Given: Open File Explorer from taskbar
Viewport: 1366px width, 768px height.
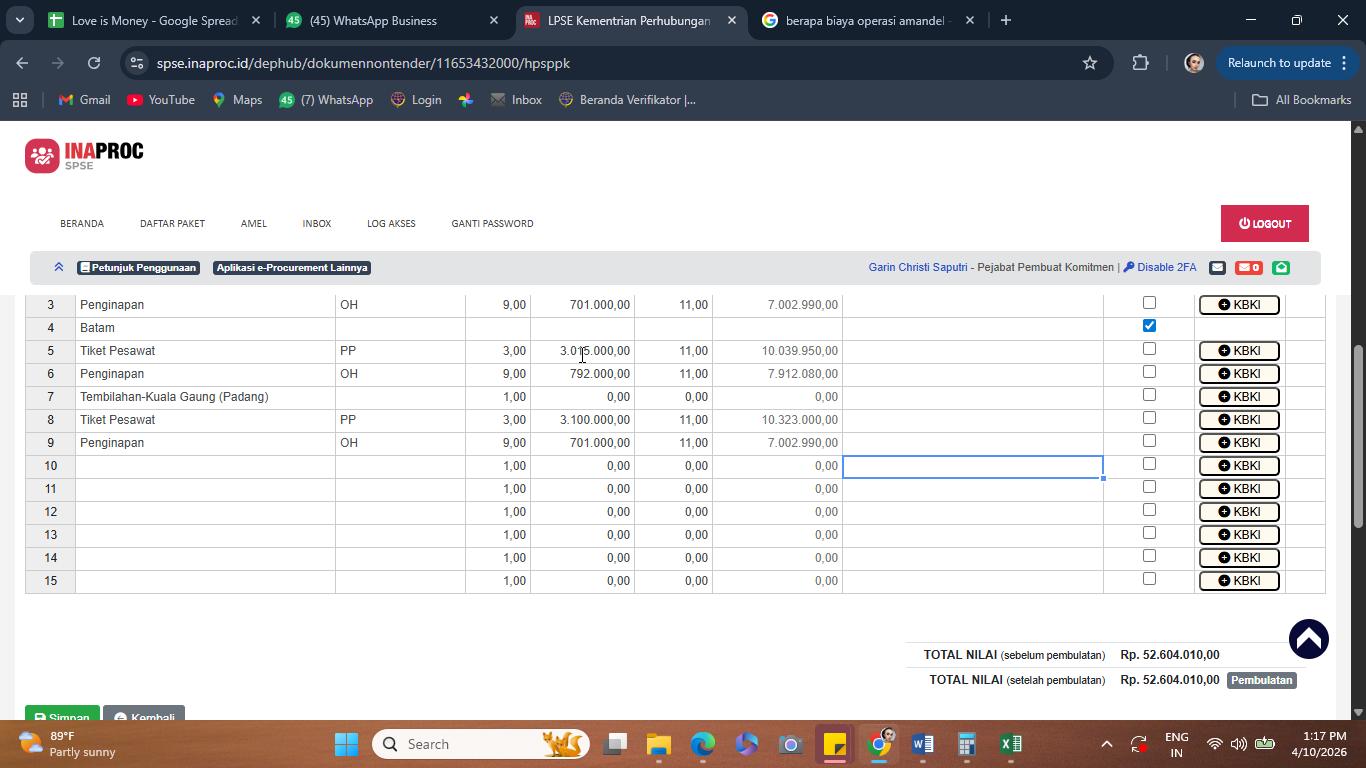Looking at the screenshot, I should pos(658,744).
